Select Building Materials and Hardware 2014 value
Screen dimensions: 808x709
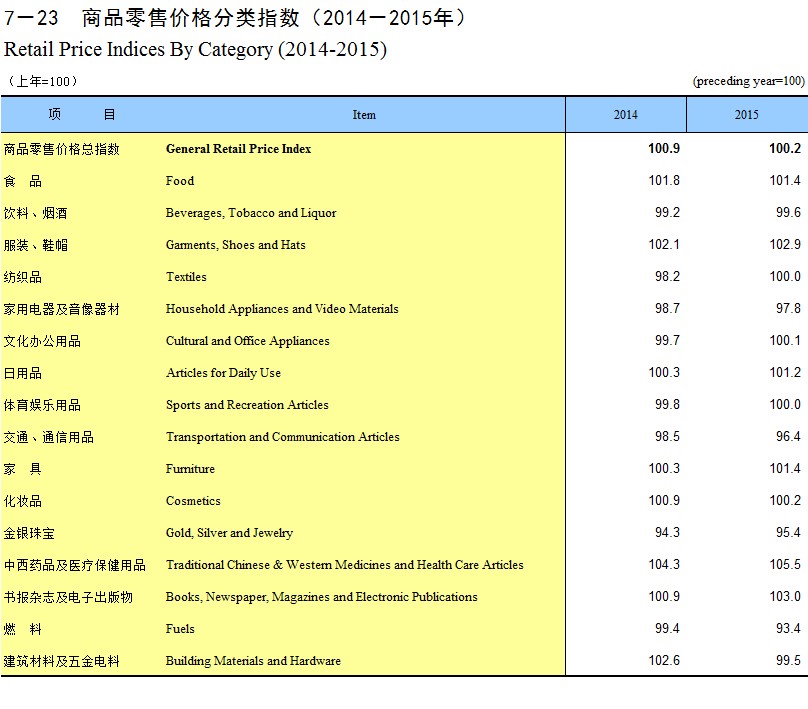point(665,661)
